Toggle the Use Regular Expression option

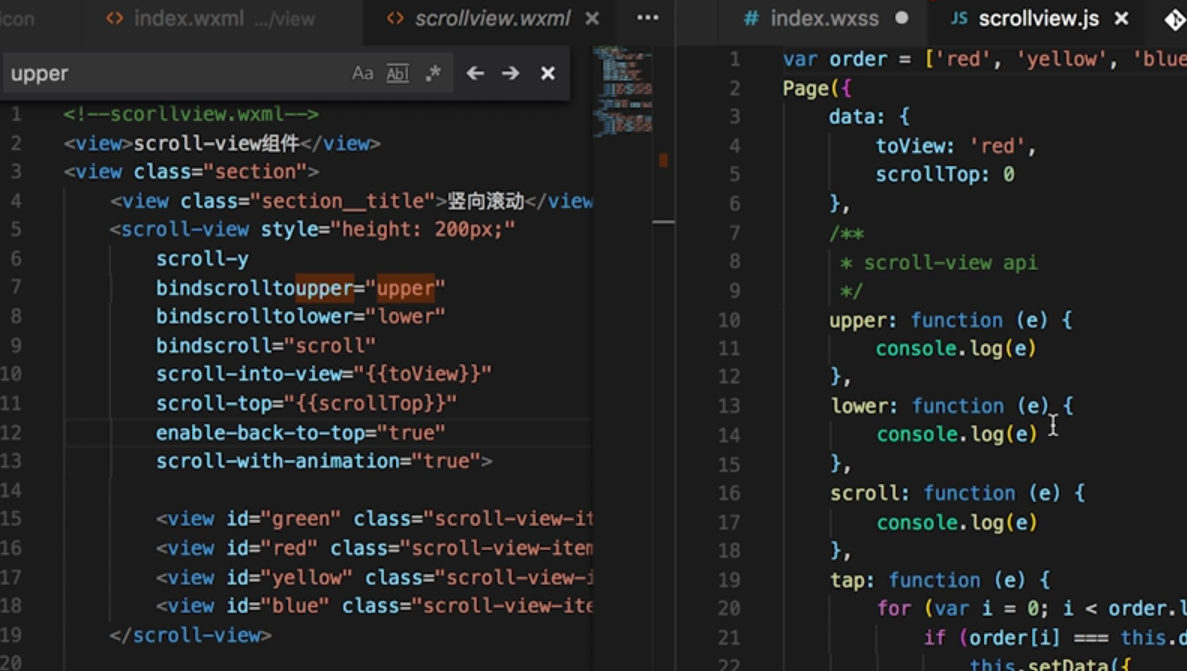tap(433, 73)
